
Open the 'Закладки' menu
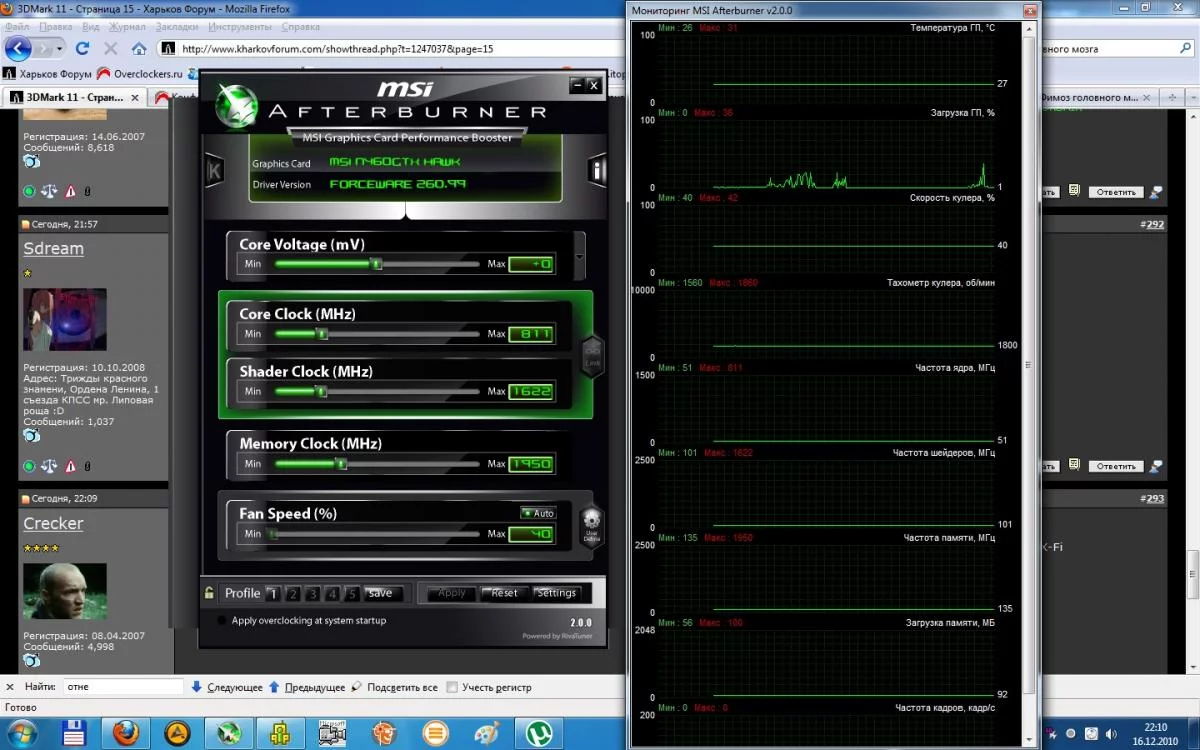(x=176, y=27)
